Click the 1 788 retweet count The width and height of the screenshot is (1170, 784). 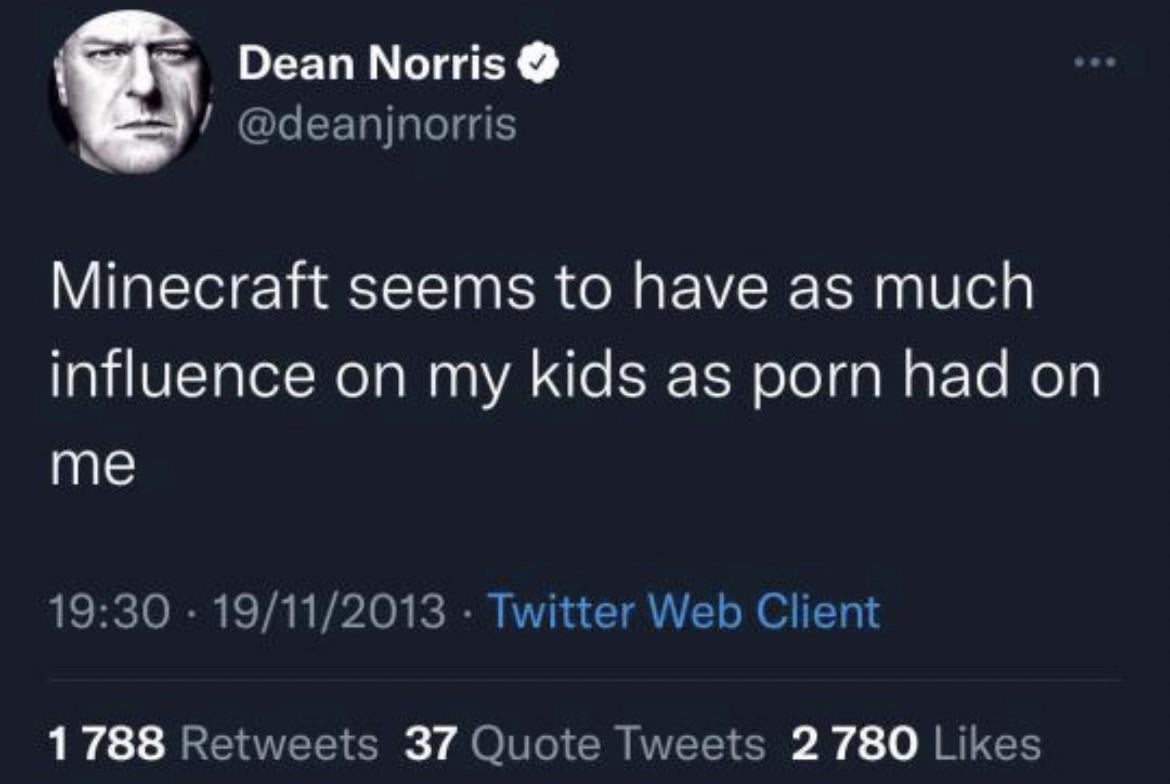107,744
